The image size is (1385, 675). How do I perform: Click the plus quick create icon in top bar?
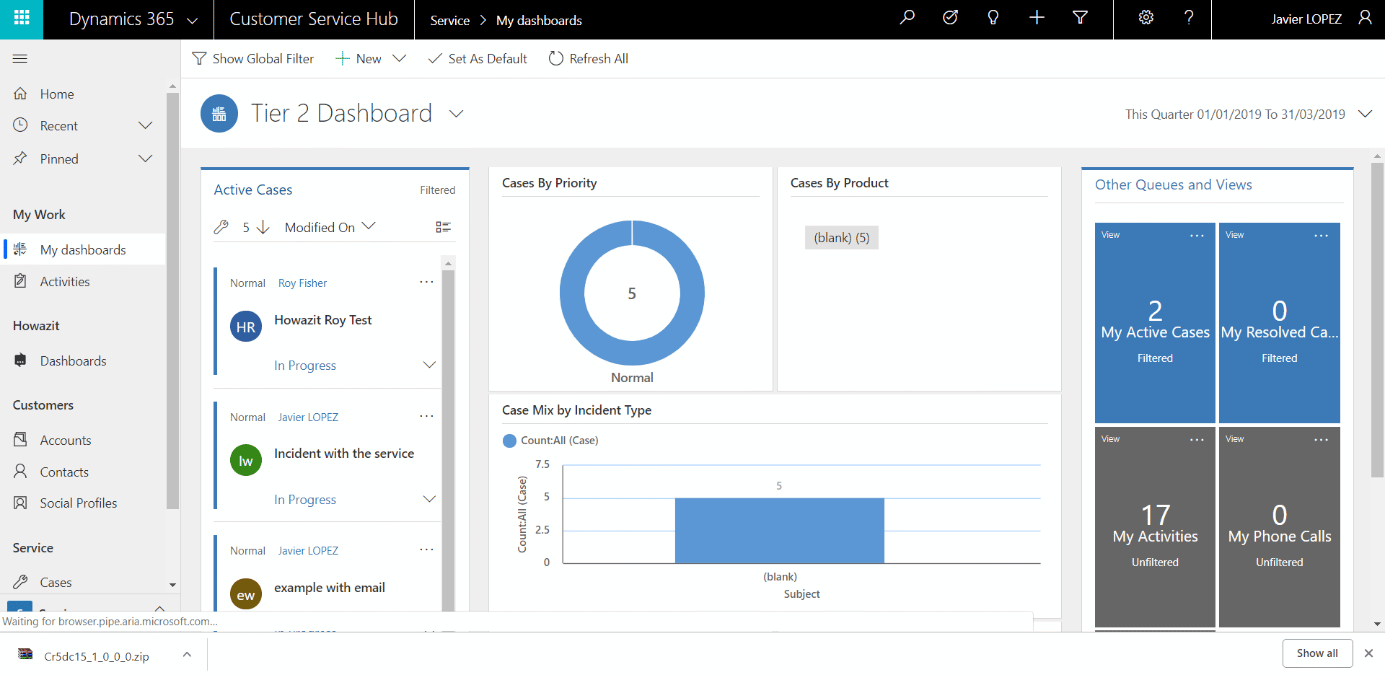(1036, 18)
